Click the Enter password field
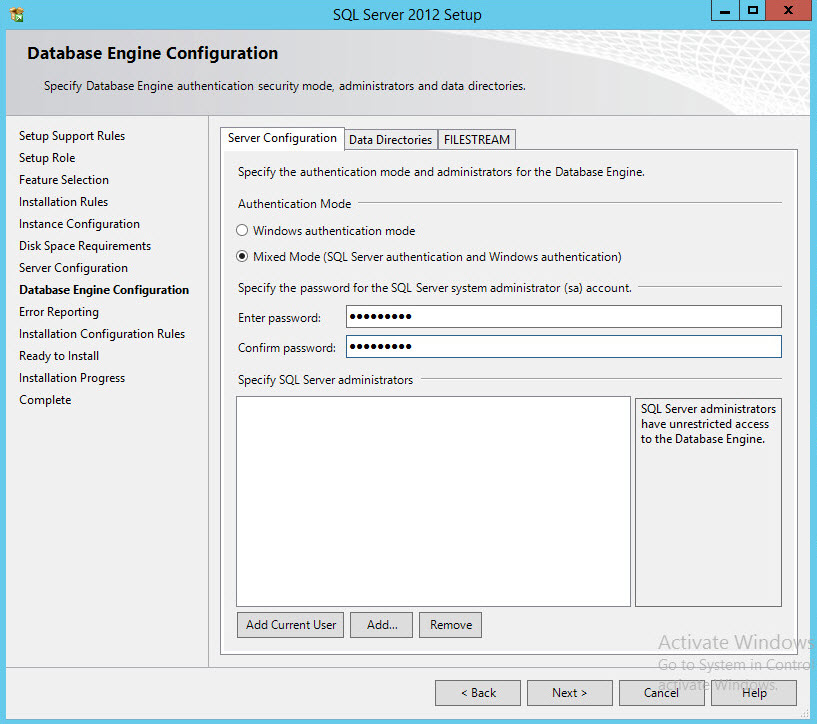The image size is (817, 724). pos(563,317)
